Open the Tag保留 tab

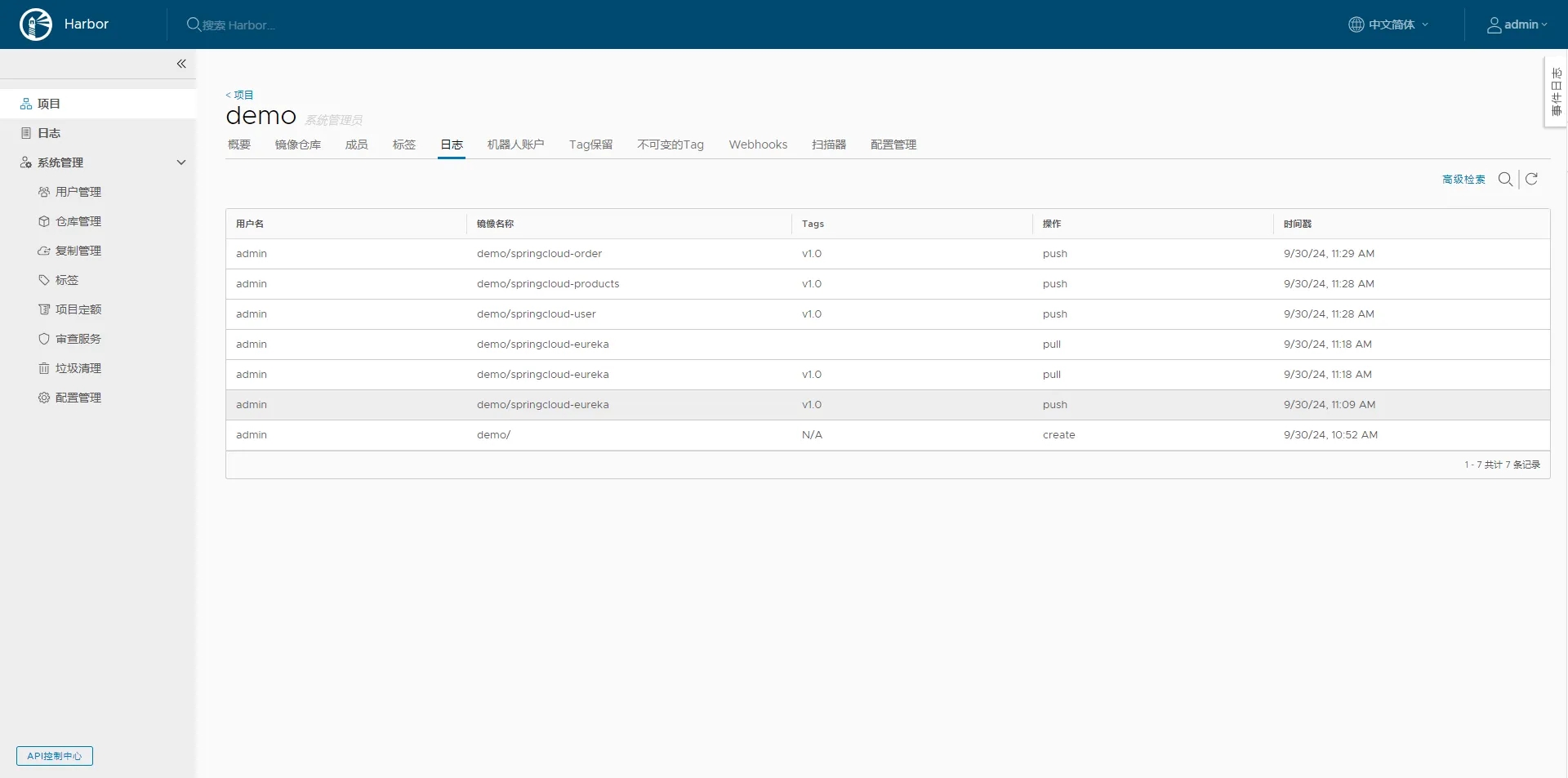pyautogui.click(x=590, y=144)
